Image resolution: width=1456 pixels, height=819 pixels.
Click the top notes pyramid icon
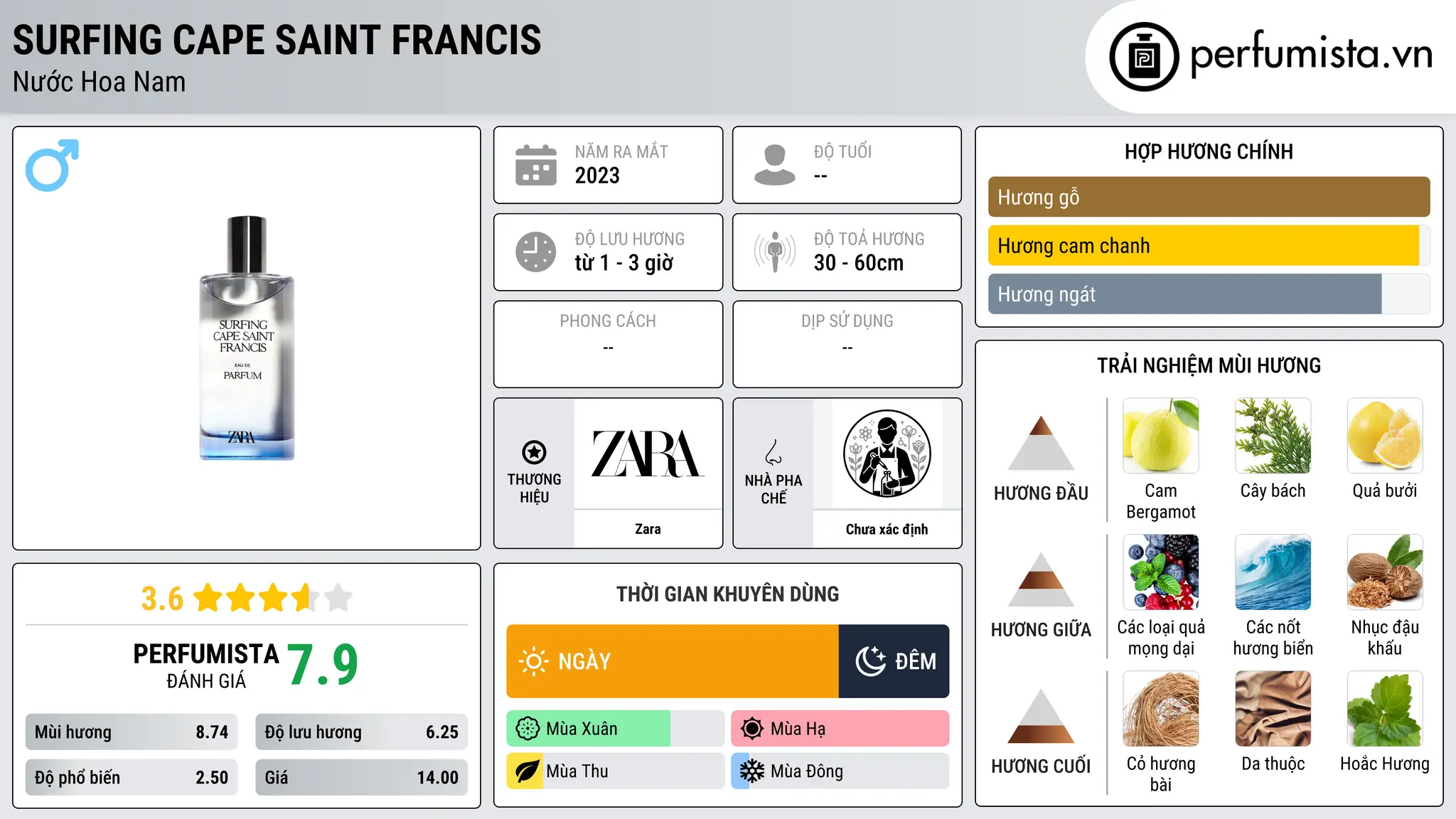1041,443
